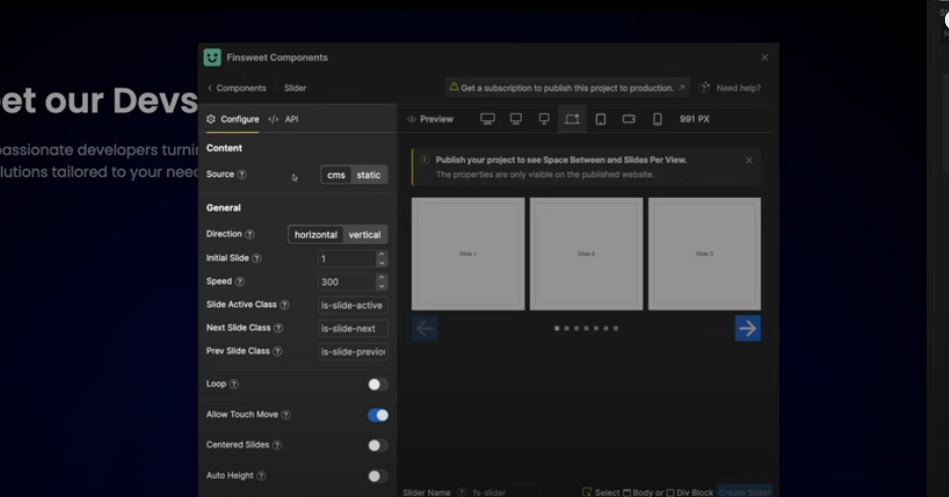
Task: Click the Configure gear icon
Action: pyautogui.click(x=211, y=119)
